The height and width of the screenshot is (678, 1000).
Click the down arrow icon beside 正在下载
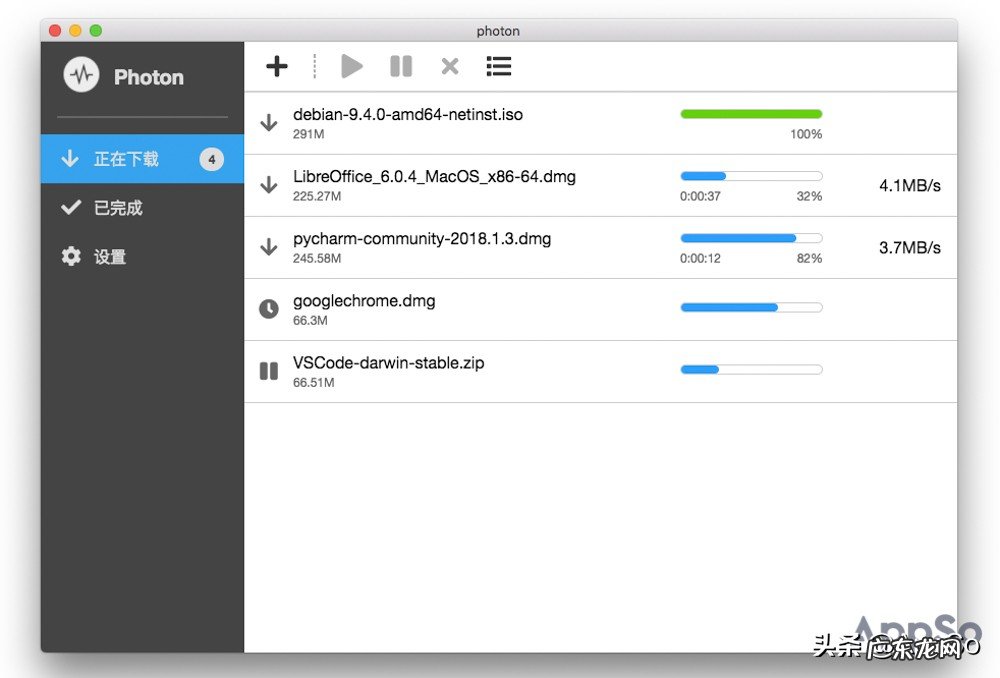(70, 158)
